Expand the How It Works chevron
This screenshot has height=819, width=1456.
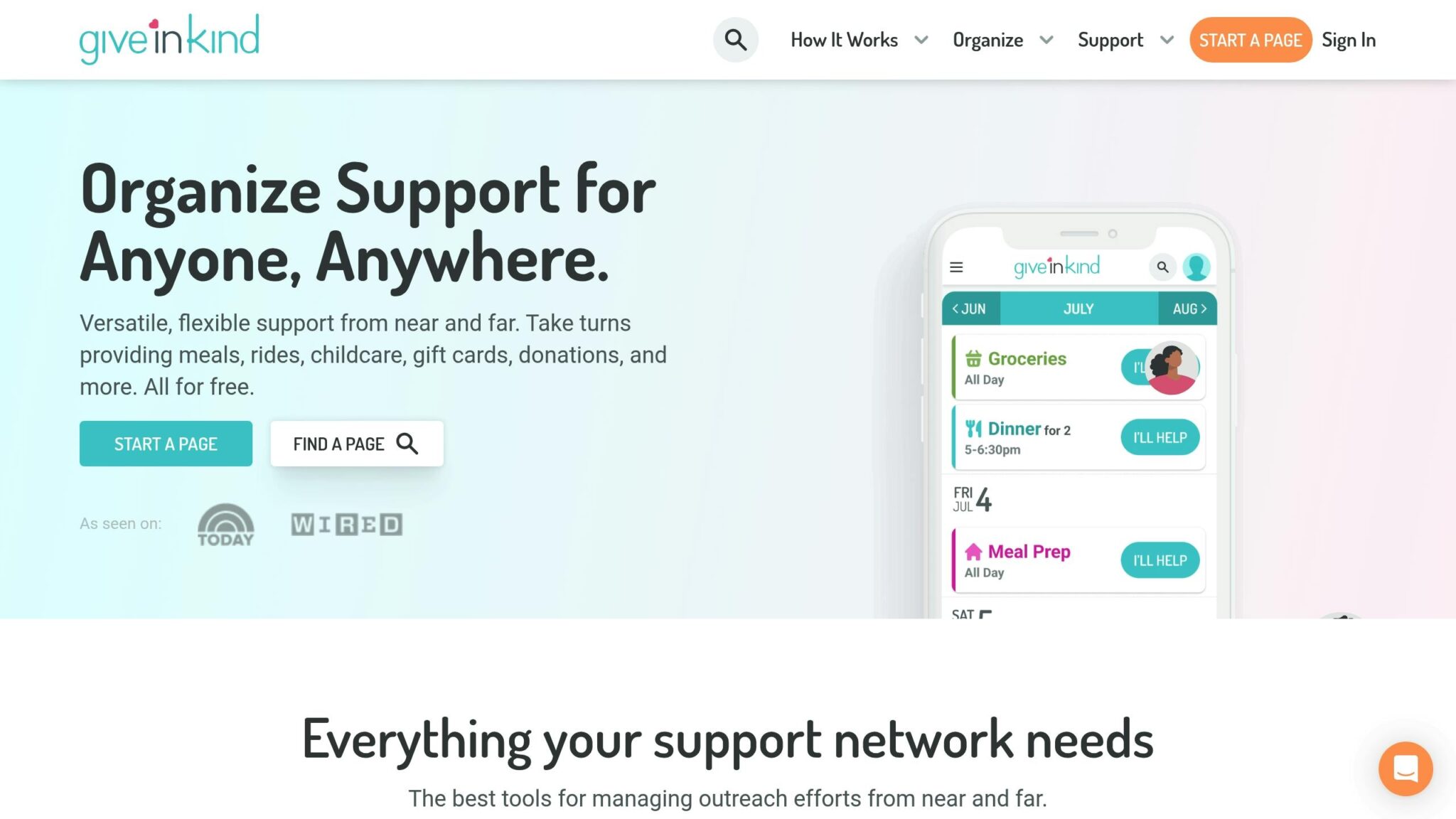921,40
